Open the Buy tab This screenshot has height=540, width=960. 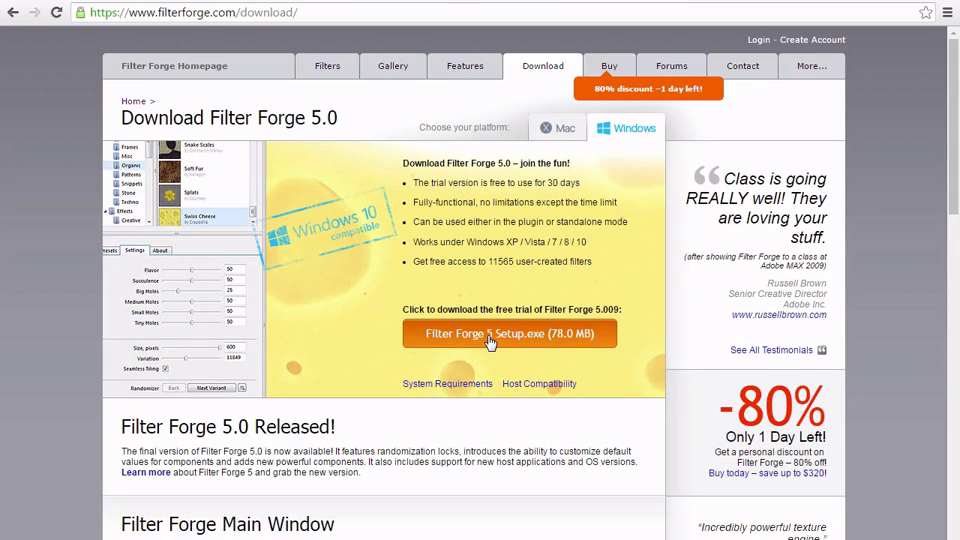tap(609, 66)
